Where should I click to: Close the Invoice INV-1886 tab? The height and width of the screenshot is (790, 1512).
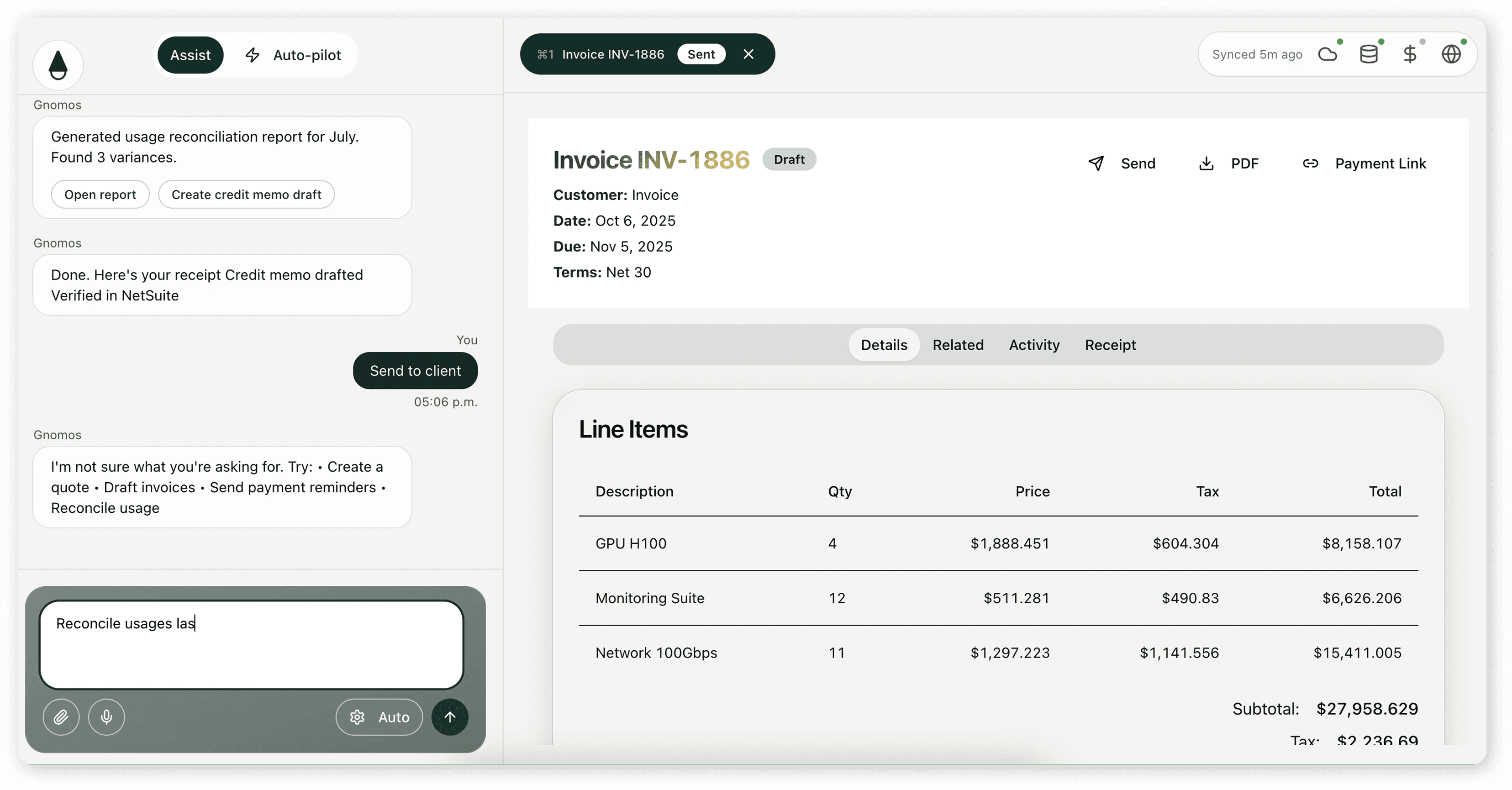click(x=748, y=54)
